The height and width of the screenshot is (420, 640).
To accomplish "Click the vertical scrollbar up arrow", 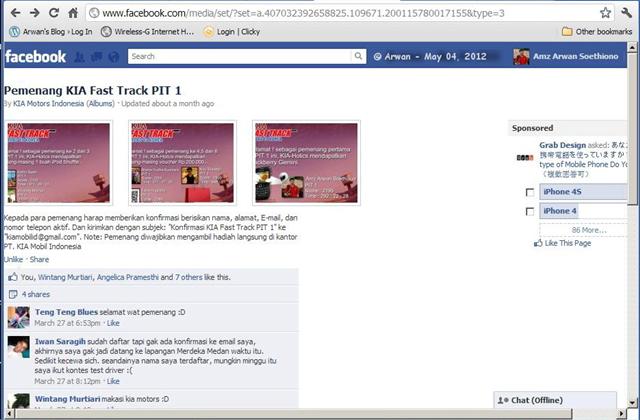I will click(632, 47).
